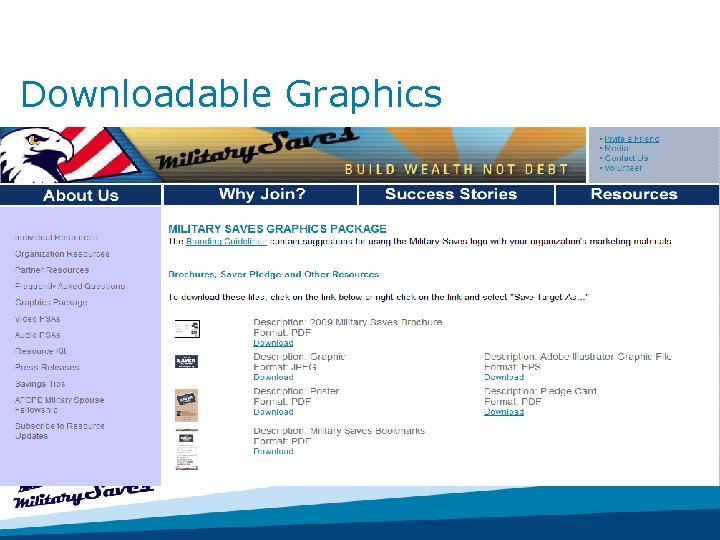Select Organization Resources in sidebar
Viewport: 720px width, 540px height.
coord(62,254)
